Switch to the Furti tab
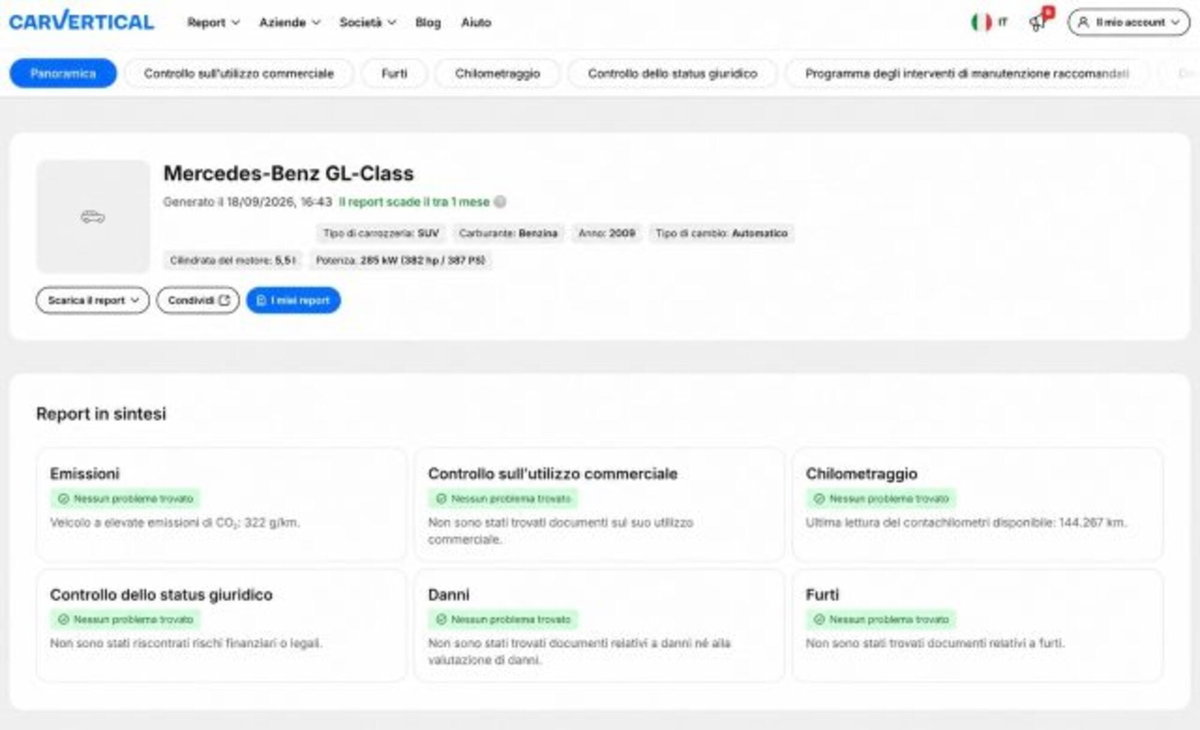The height and width of the screenshot is (730, 1200). tap(394, 73)
